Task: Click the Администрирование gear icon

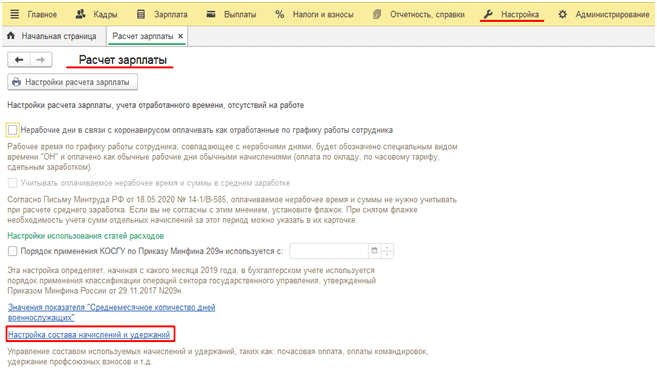Action: coord(563,14)
